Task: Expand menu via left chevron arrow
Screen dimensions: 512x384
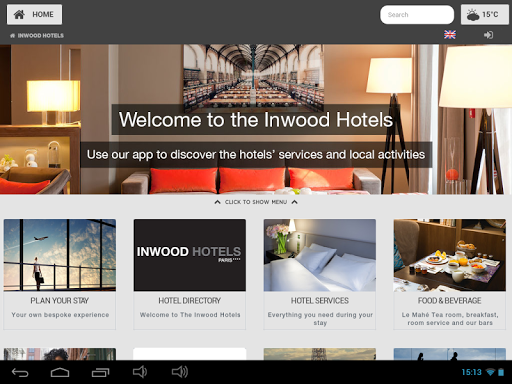Action: tap(217, 202)
